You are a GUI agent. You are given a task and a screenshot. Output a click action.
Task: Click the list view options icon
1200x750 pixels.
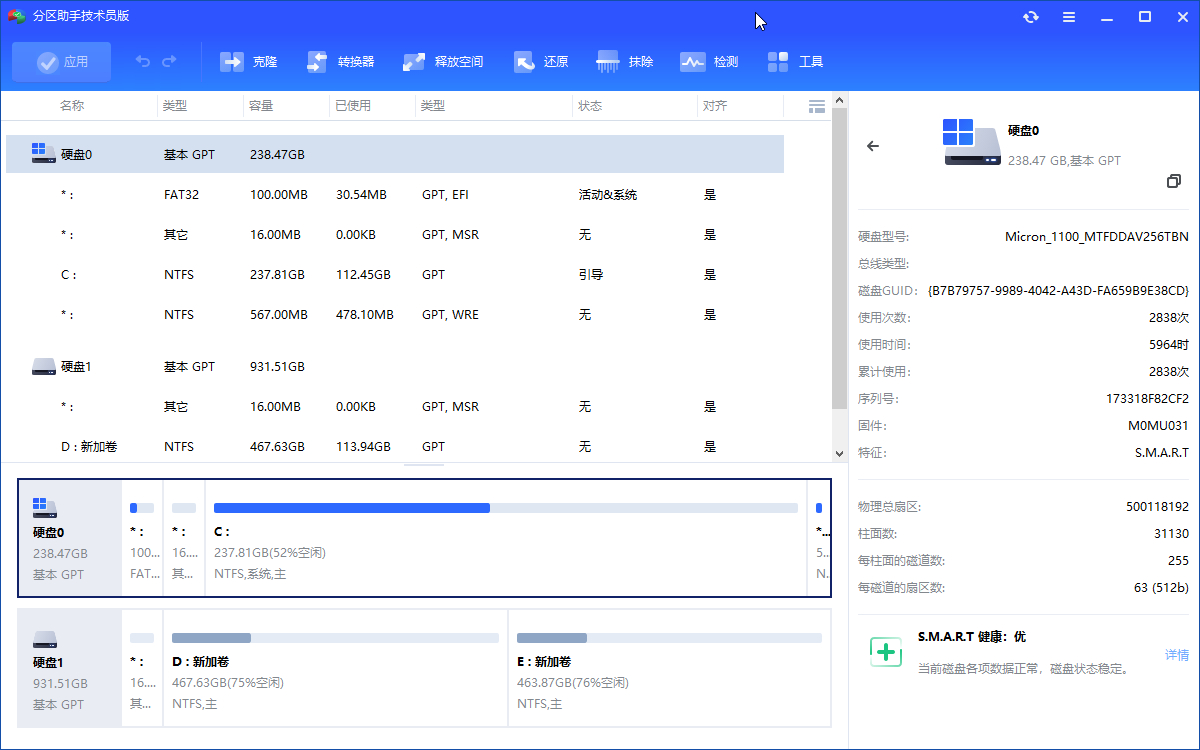(x=816, y=106)
